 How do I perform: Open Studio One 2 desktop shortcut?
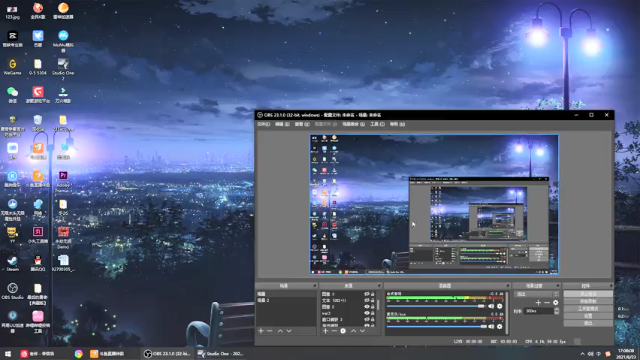[x=63, y=69]
